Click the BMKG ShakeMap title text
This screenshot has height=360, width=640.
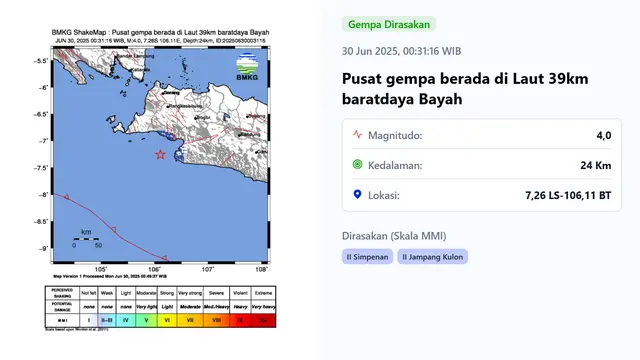pos(160,32)
